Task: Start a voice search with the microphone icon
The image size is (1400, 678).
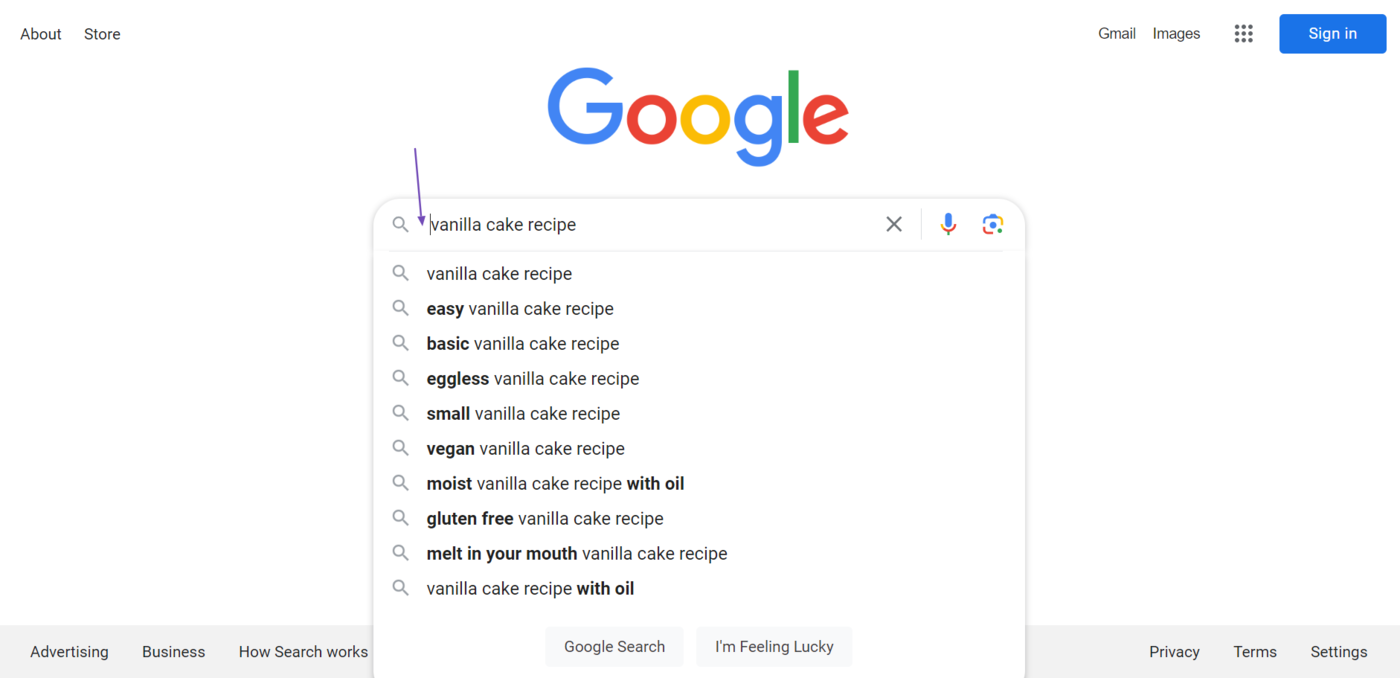Action: coord(947,224)
